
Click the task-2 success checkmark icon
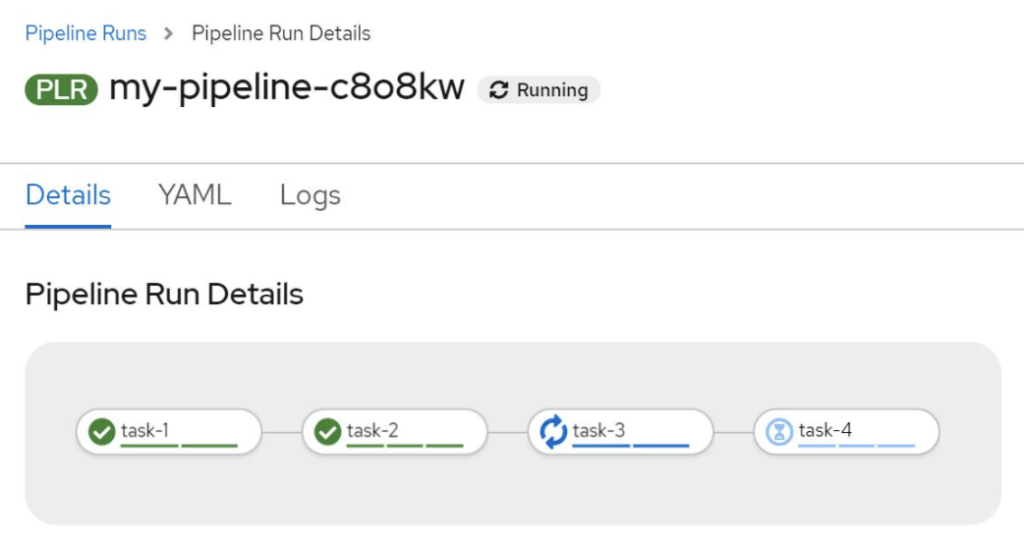click(328, 432)
